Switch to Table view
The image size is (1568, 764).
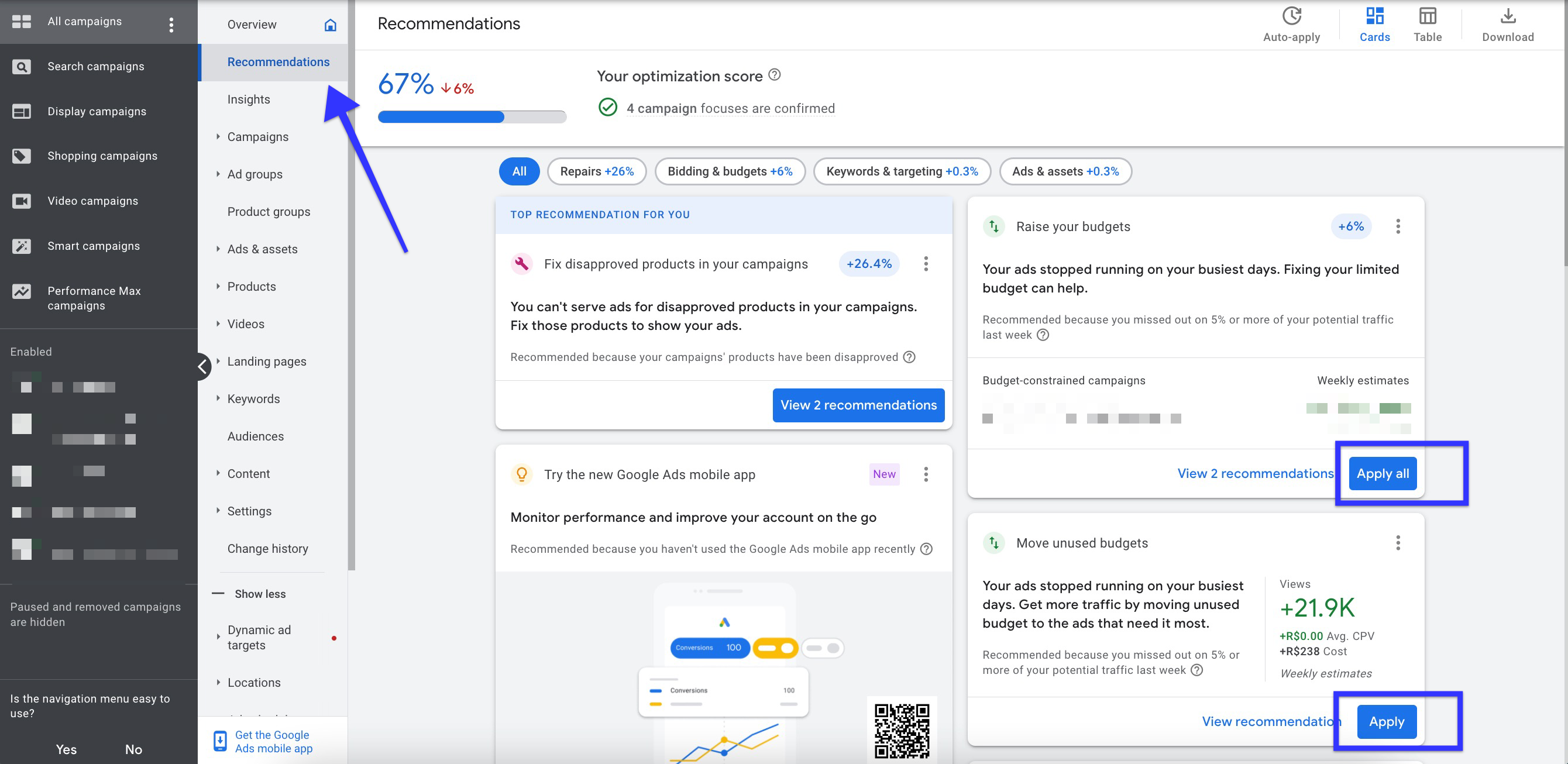pos(1428,25)
